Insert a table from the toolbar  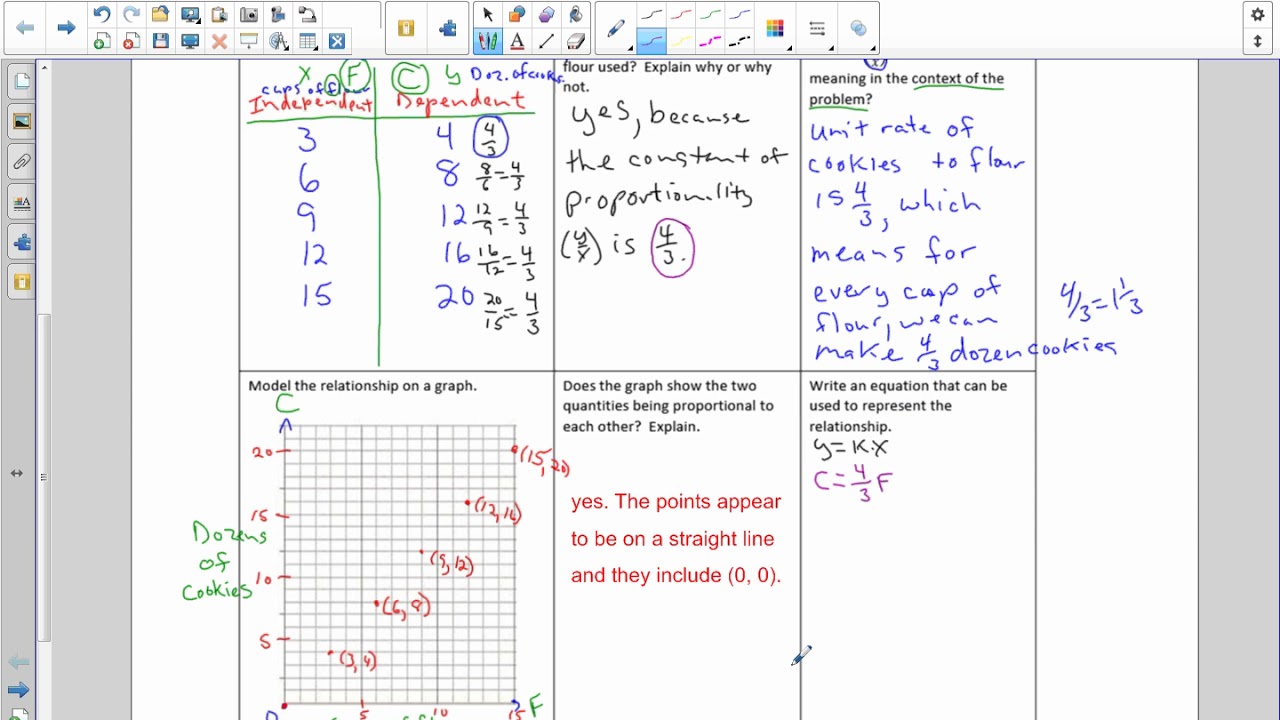307,41
